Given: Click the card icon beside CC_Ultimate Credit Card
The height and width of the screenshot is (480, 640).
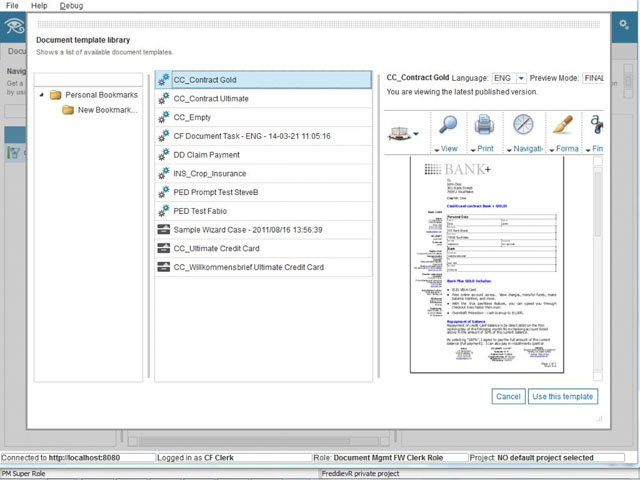Looking at the screenshot, I should coord(164,249).
